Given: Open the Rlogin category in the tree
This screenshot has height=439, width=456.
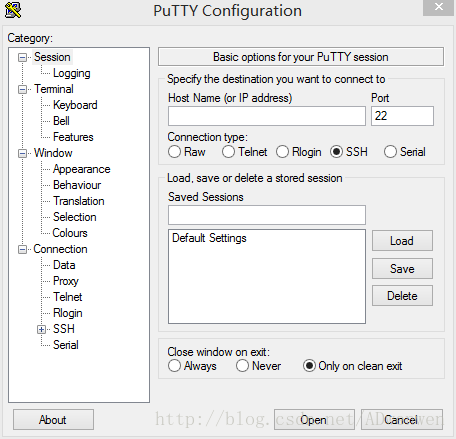Looking at the screenshot, I should coord(68,313).
